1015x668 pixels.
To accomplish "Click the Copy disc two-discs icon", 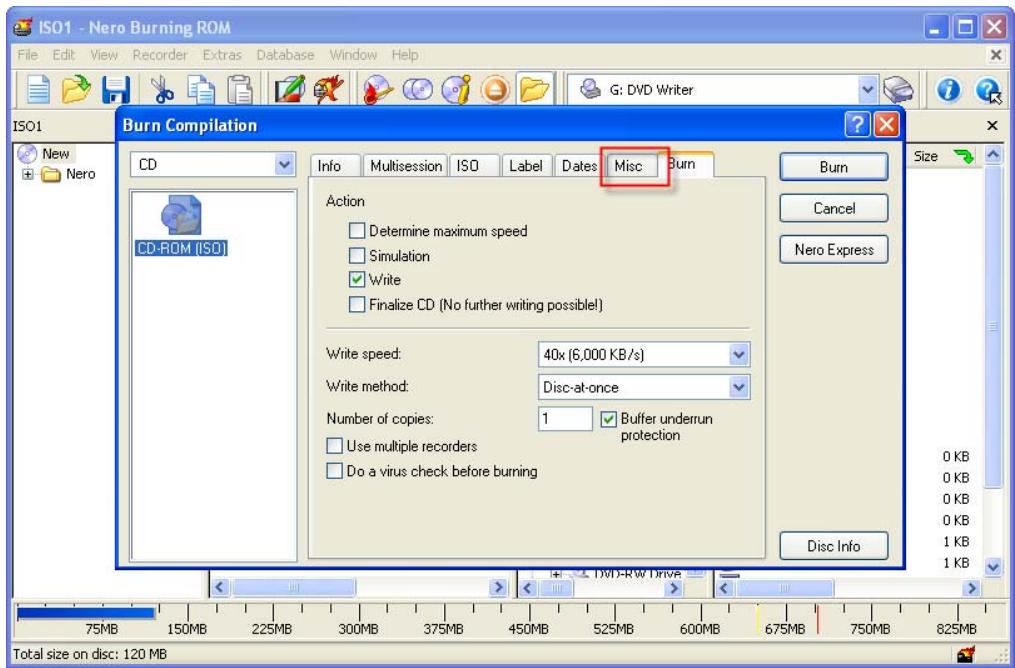I will click(x=418, y=90).
